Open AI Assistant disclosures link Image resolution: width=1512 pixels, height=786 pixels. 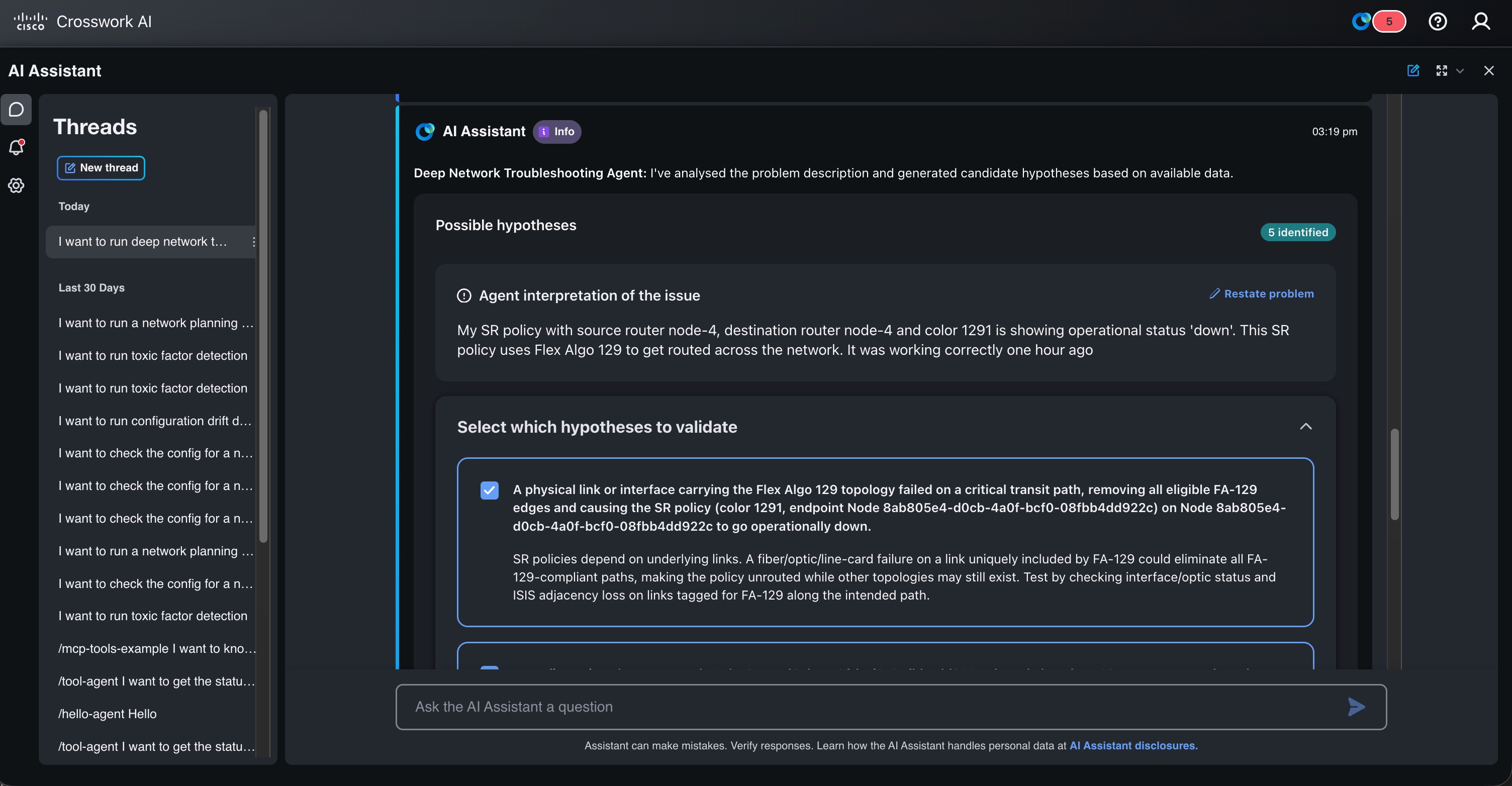point(1133,745)
